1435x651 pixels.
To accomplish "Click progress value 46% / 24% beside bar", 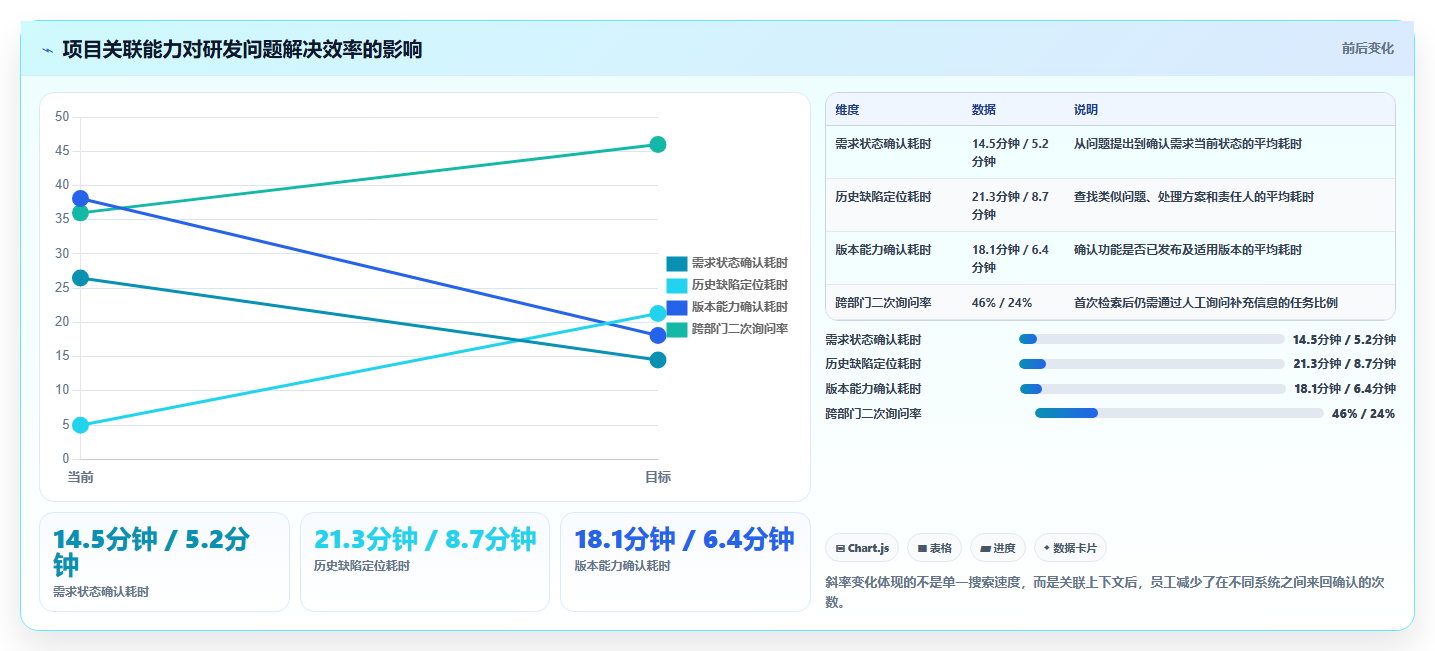I will [1363, 414].
